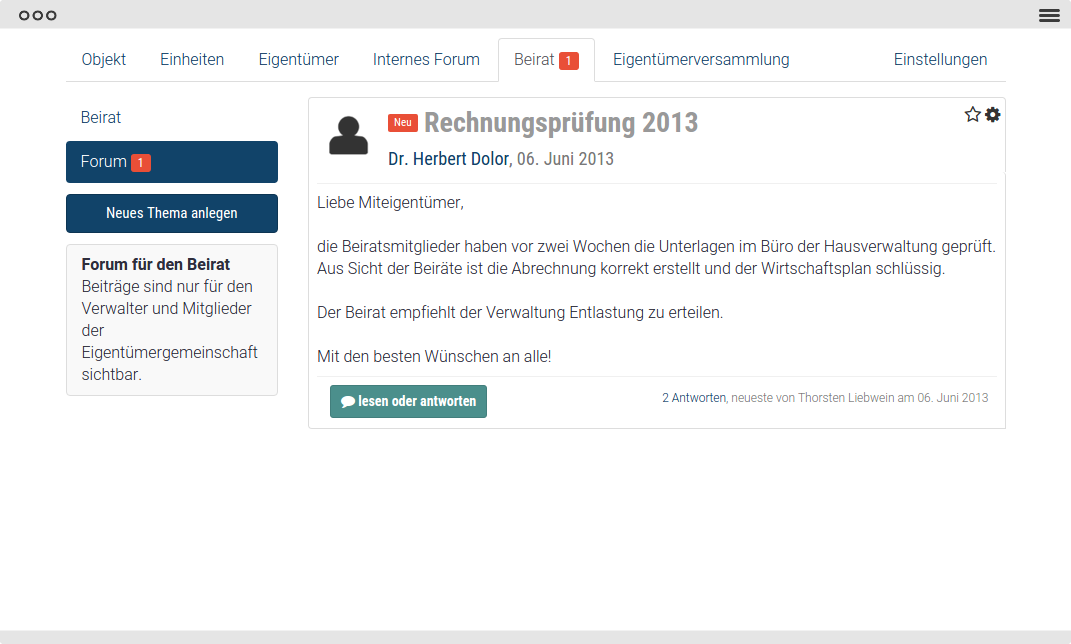
Task: Select Forum in the sidebar
Action: pyautogui.click(x=104, y=162)
